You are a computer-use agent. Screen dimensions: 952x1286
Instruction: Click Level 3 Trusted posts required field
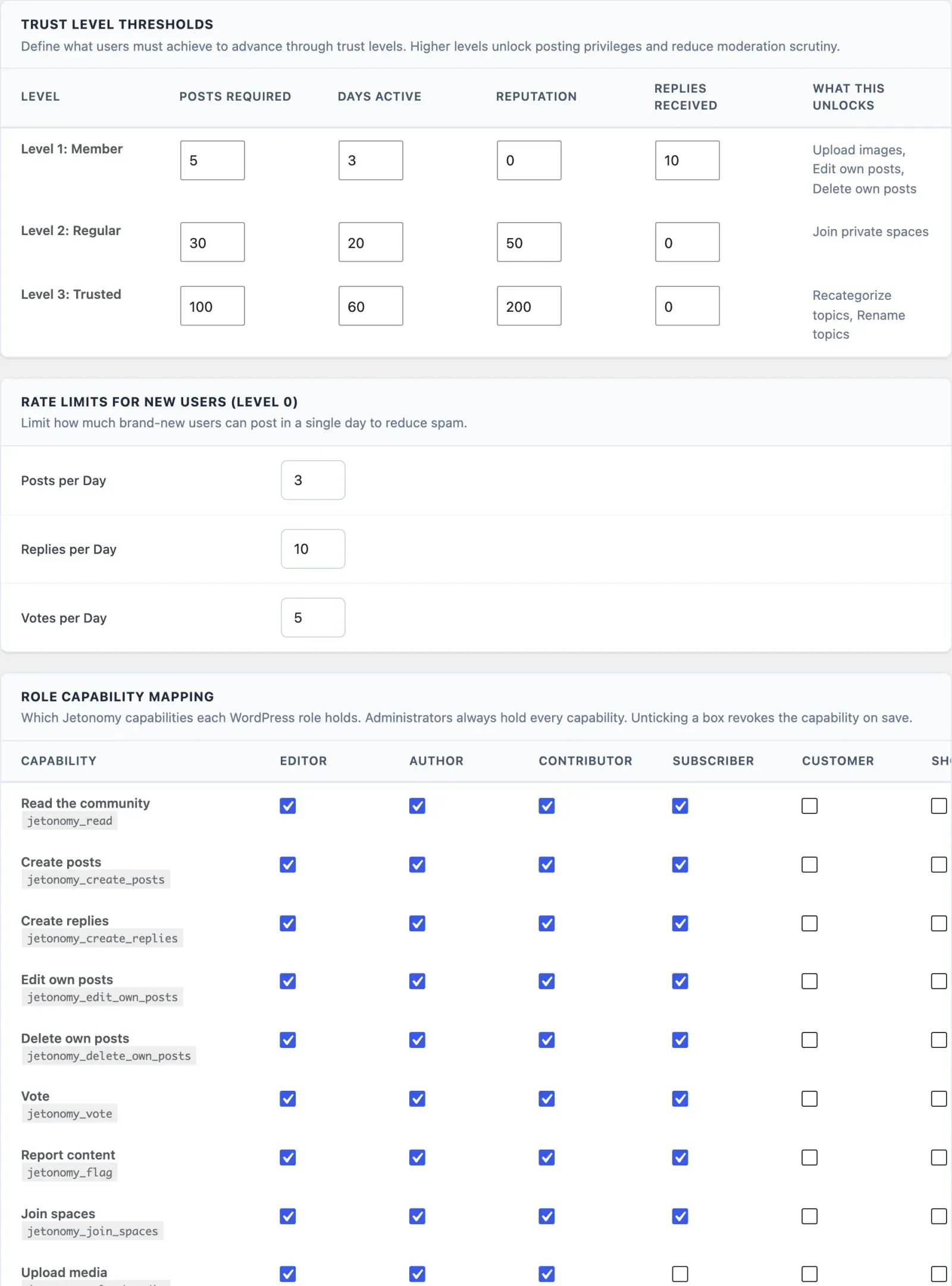[x=212, y=306]
